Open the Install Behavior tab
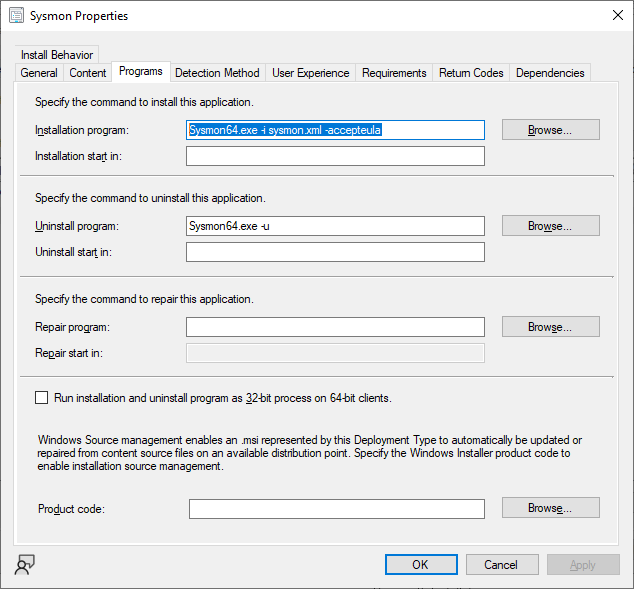The image size is (634, 589). point(57,55)
